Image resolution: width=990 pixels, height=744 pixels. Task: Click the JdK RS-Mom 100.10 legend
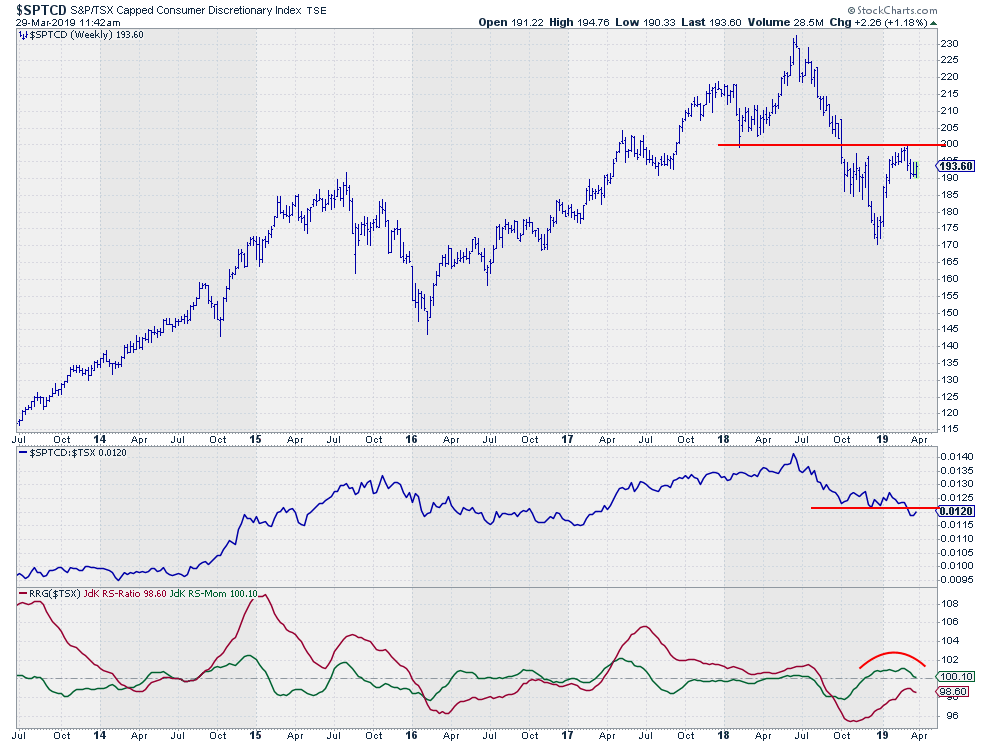tap(213, 594)
